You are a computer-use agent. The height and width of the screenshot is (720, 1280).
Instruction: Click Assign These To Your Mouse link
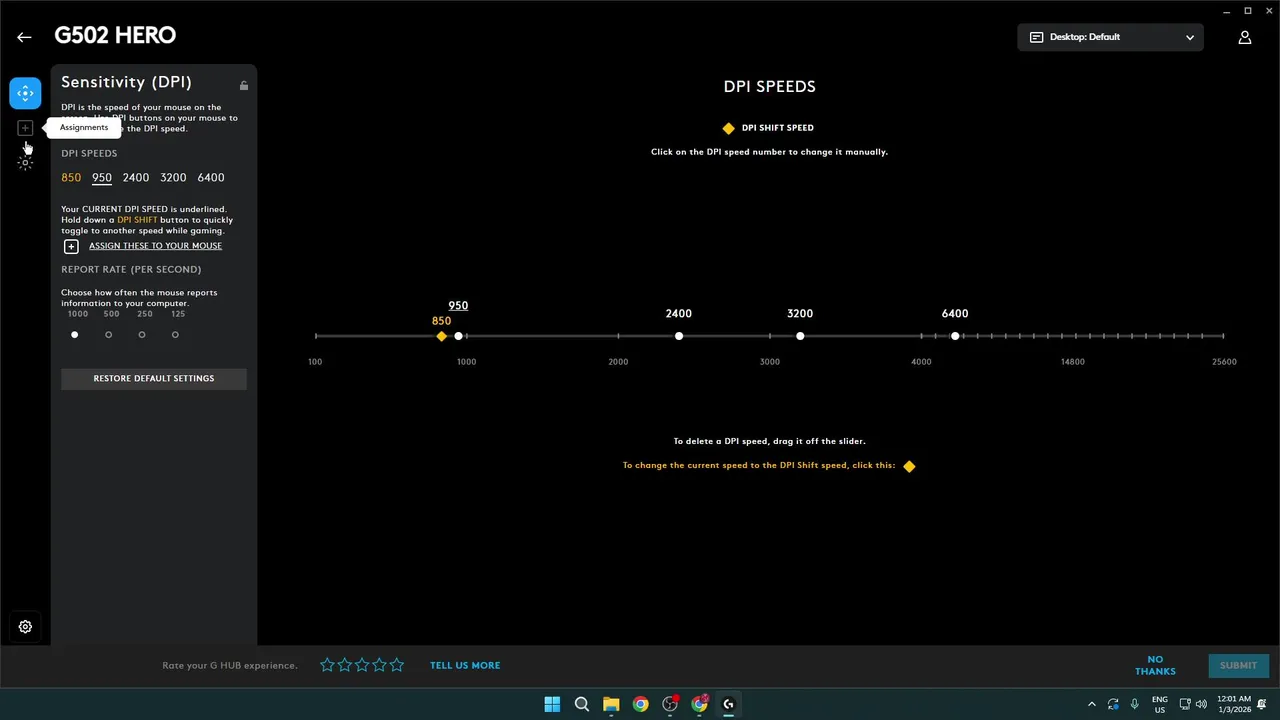(155, 246)
